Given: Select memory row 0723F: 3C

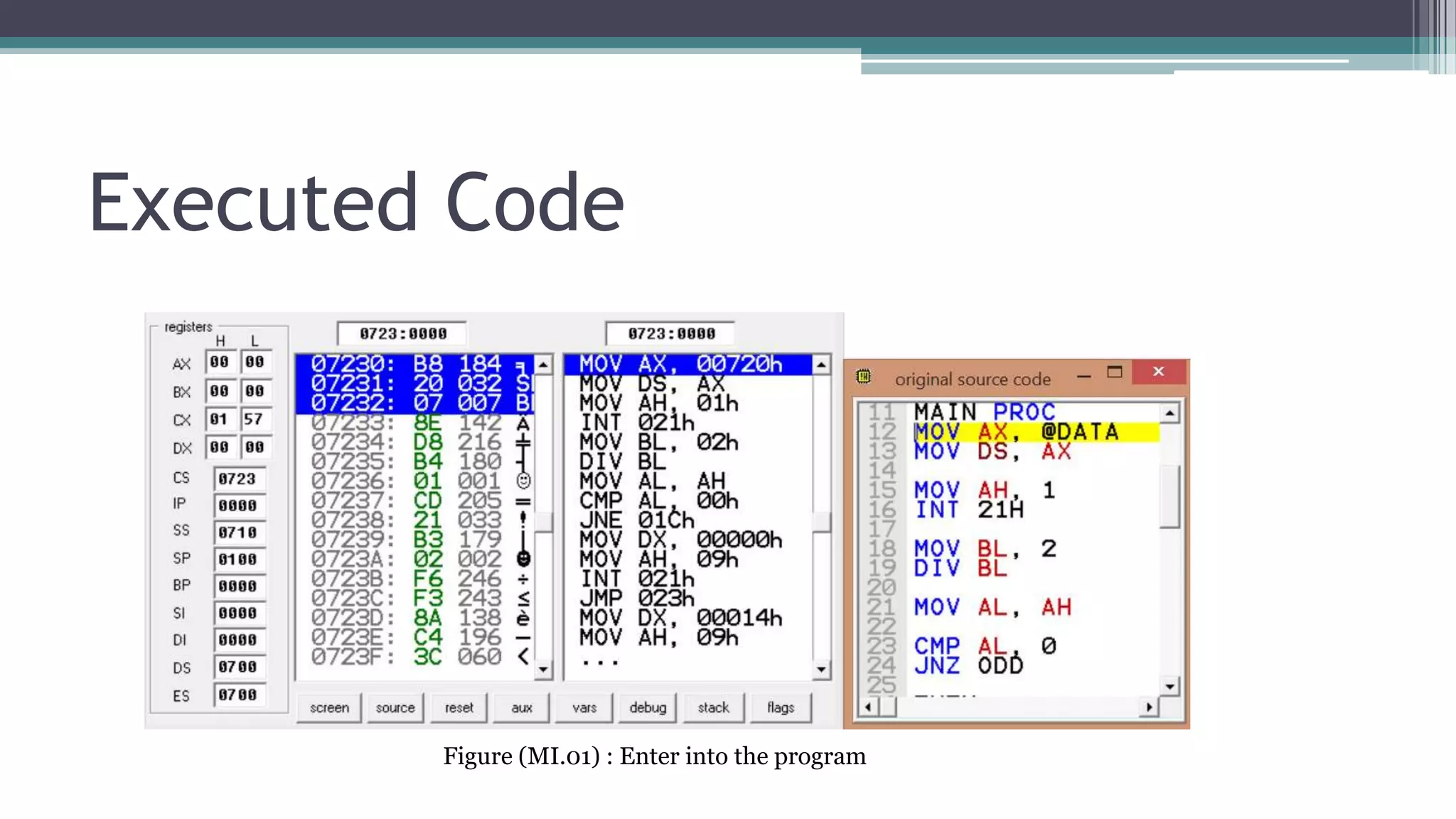Looking at the screenshot, I should tap(414, 656).
